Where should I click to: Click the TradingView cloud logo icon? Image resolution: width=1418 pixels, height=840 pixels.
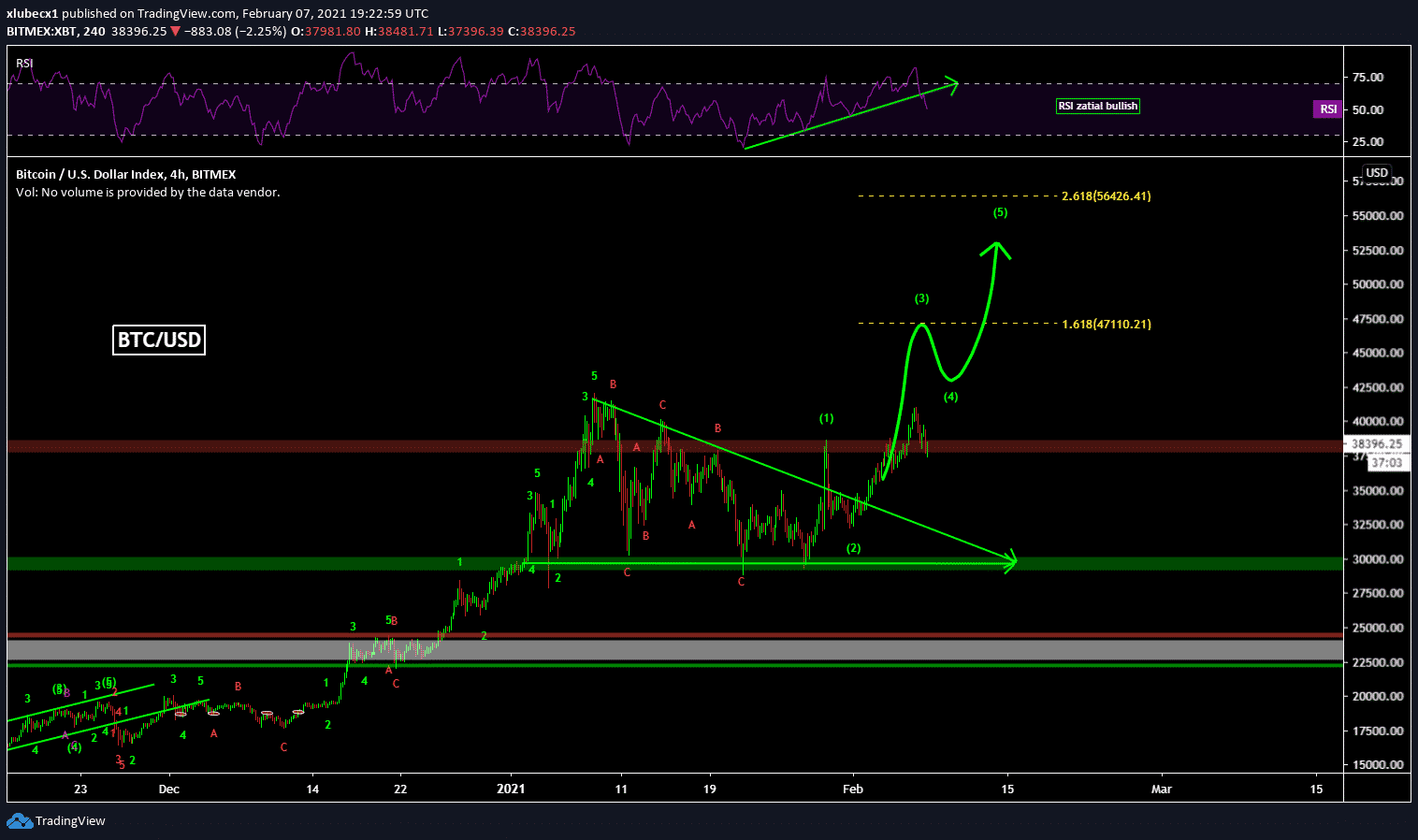tap(19, 821)
